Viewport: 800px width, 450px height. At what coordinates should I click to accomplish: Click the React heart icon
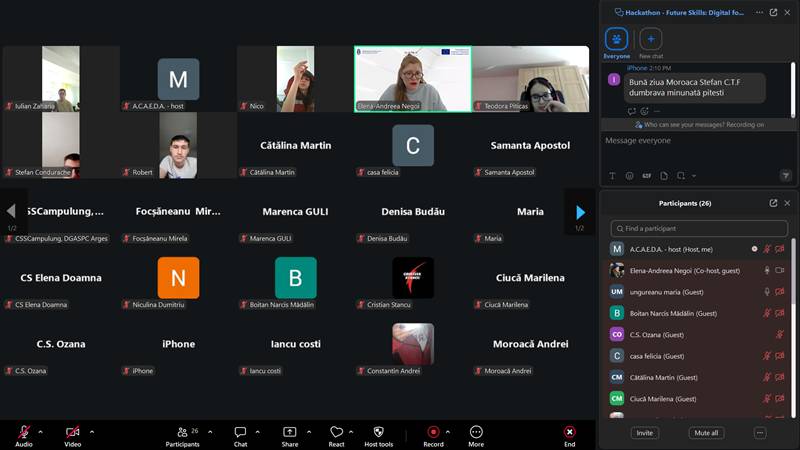[336, 432]
